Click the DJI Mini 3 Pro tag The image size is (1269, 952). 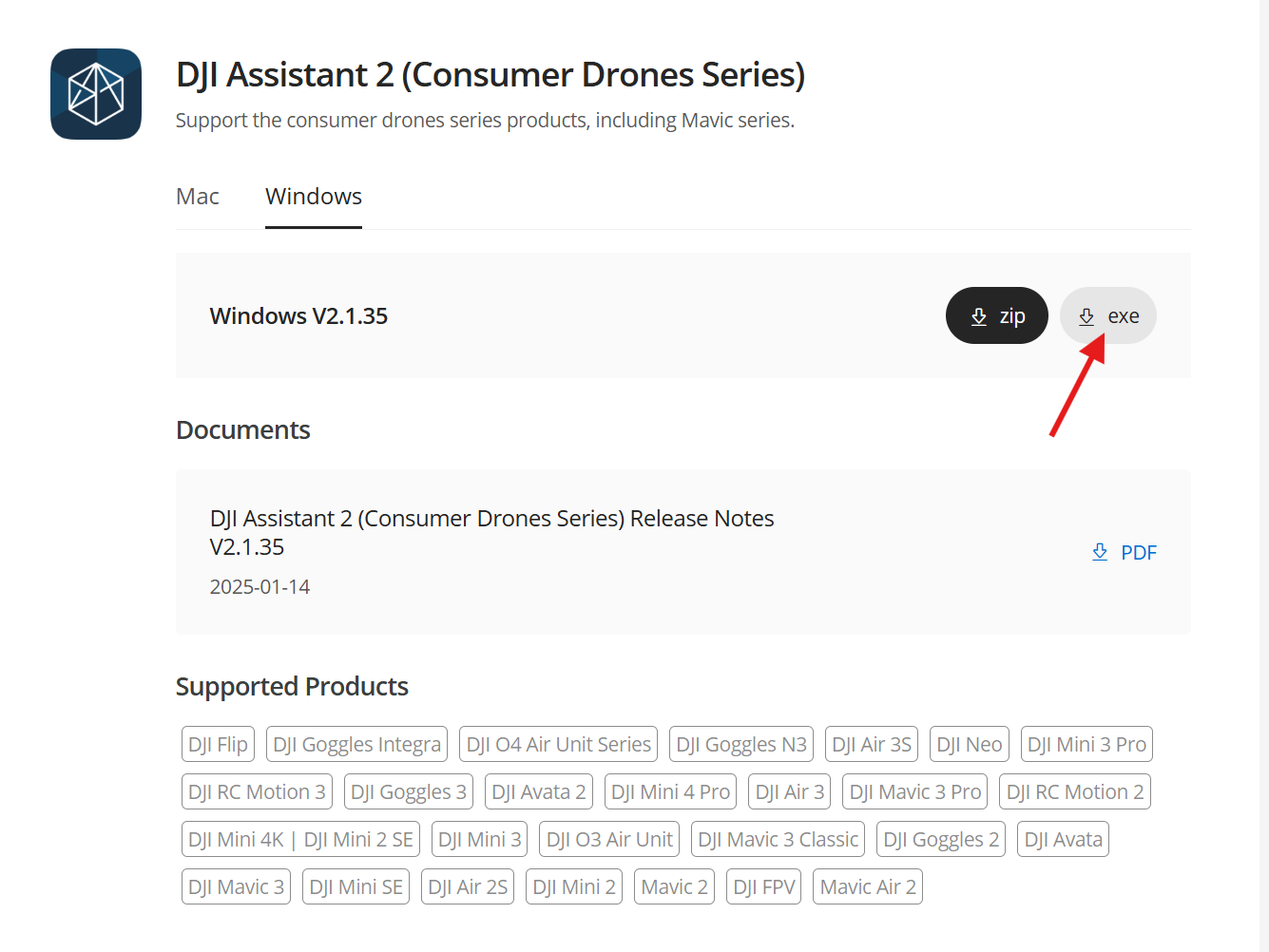point(1086,744)
